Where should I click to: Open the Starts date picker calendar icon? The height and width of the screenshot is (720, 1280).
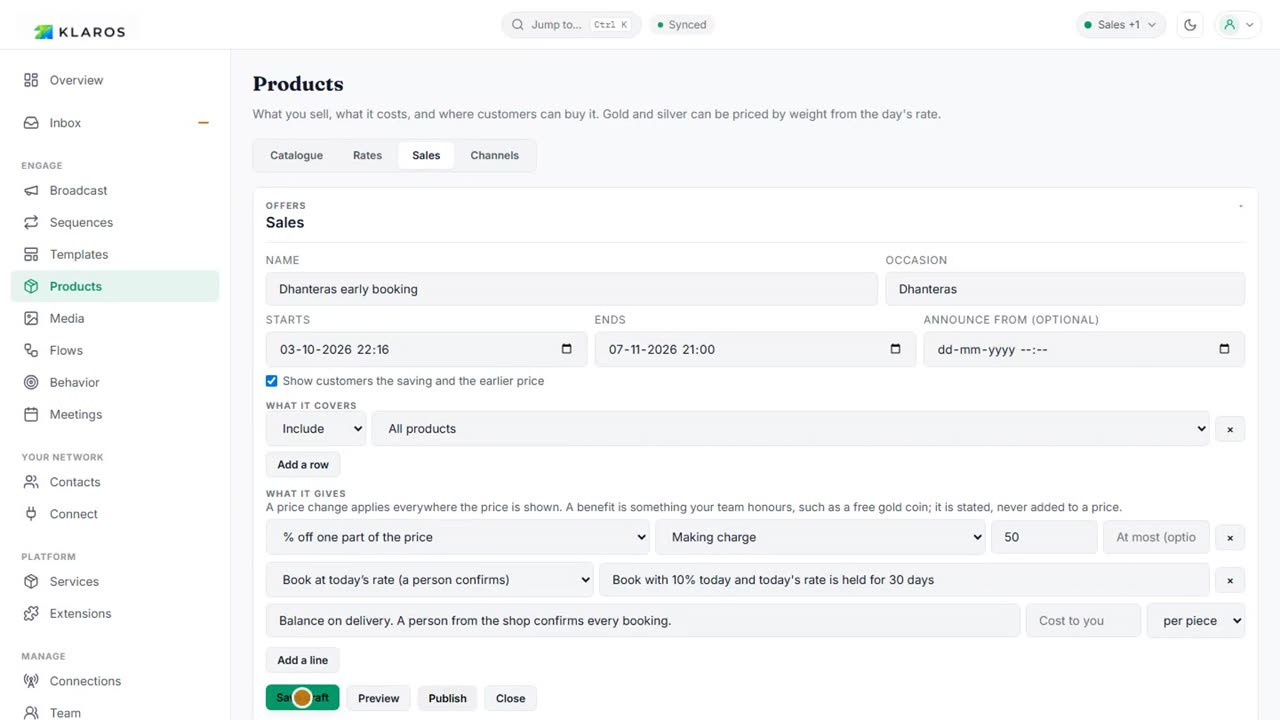567,349
